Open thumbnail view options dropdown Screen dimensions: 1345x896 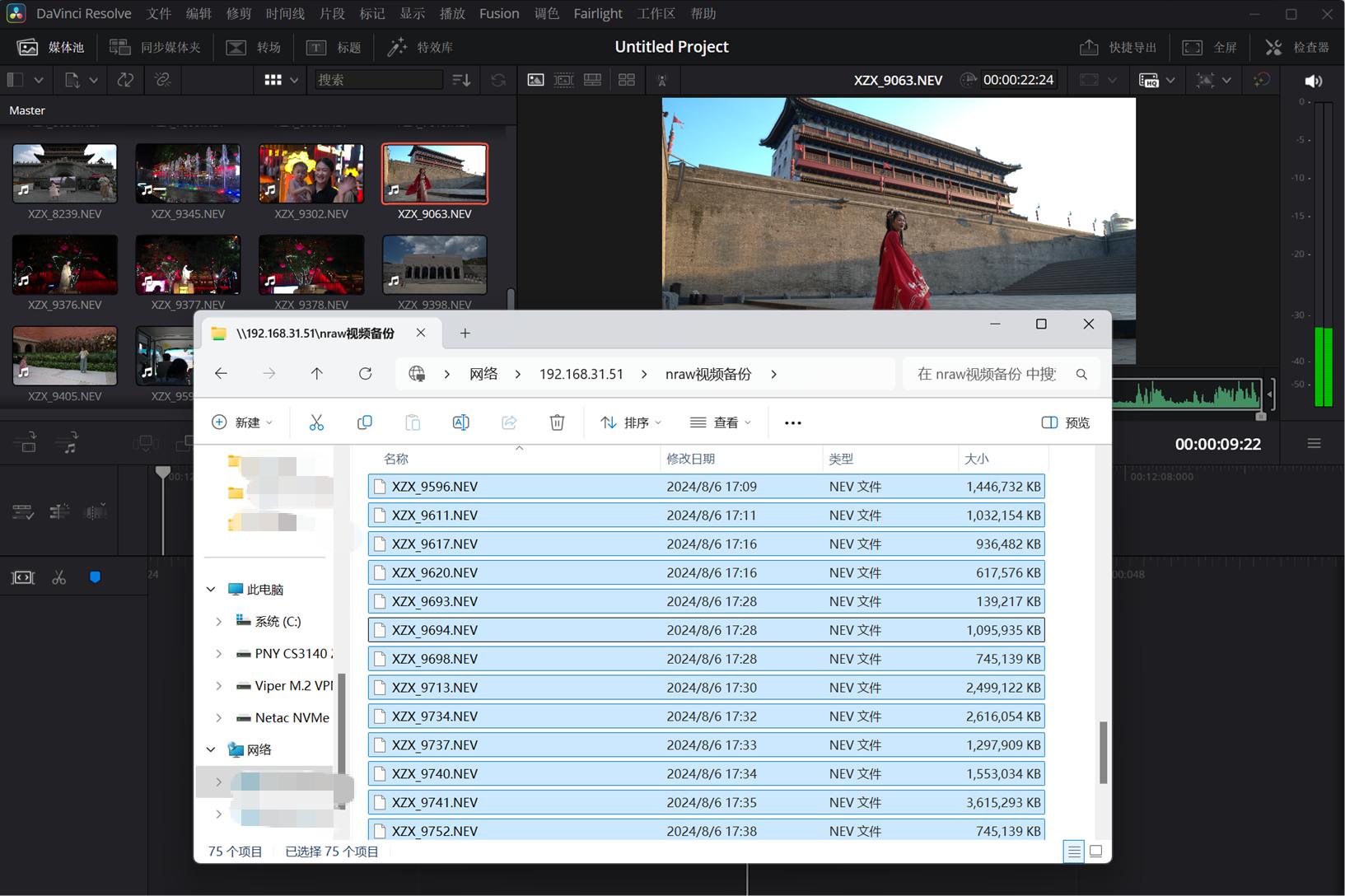click(293, 80)
